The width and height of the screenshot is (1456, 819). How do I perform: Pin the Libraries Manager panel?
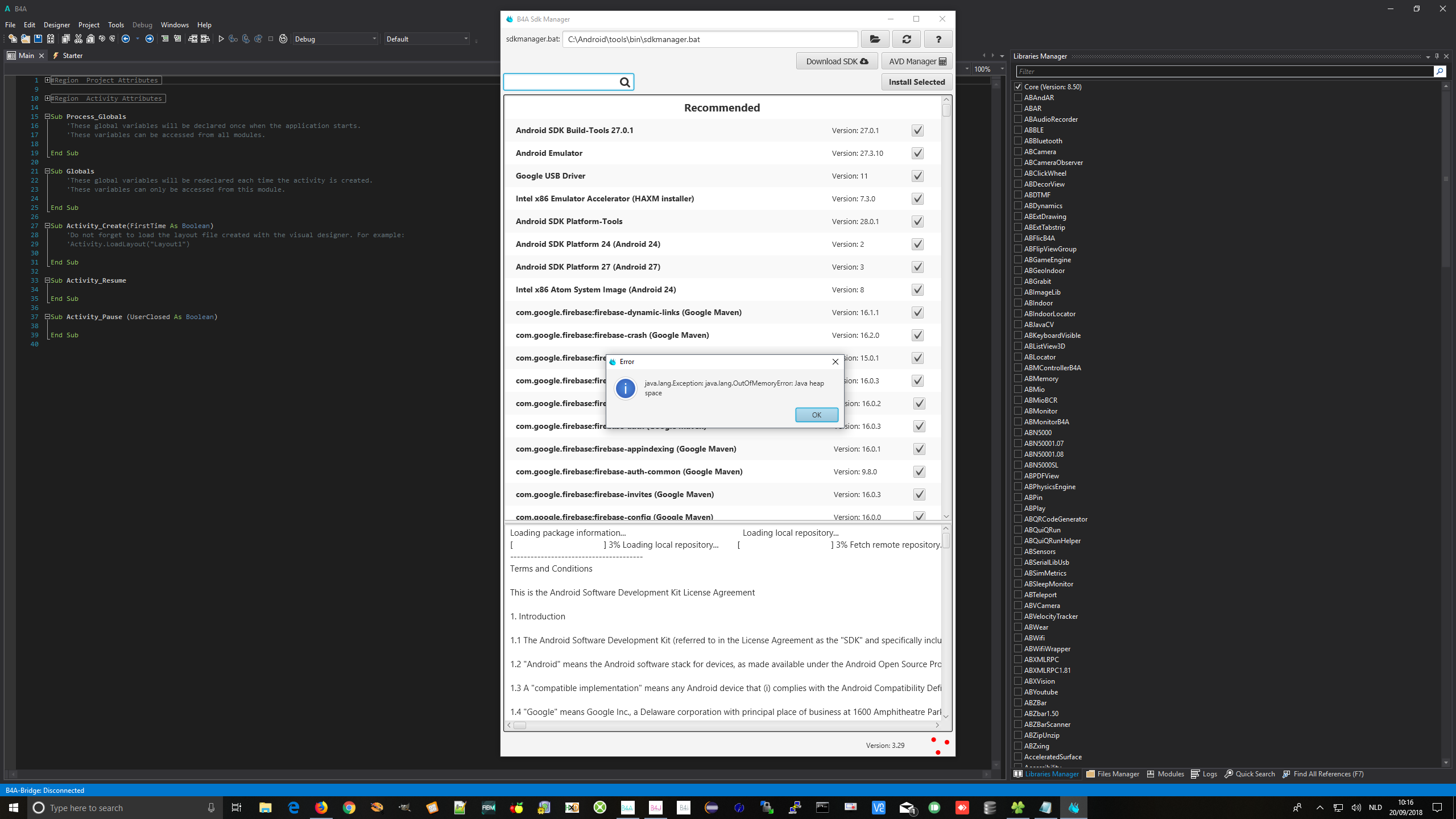[x=1437, y=56]
